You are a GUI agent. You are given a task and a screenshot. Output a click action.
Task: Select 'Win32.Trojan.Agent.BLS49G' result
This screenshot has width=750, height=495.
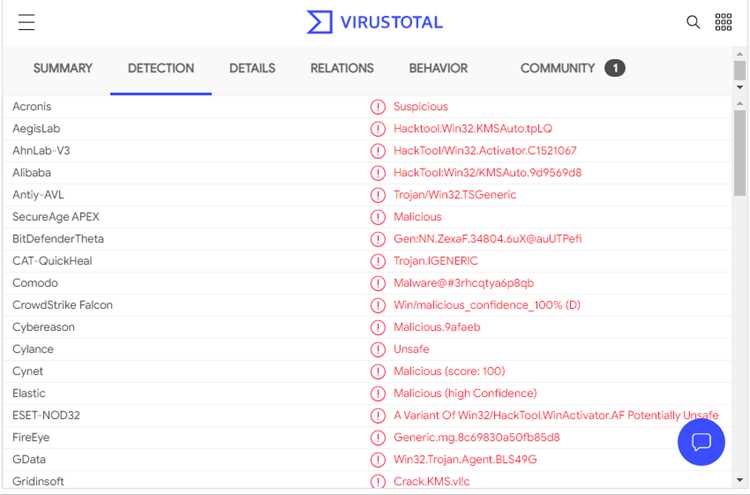465,459
